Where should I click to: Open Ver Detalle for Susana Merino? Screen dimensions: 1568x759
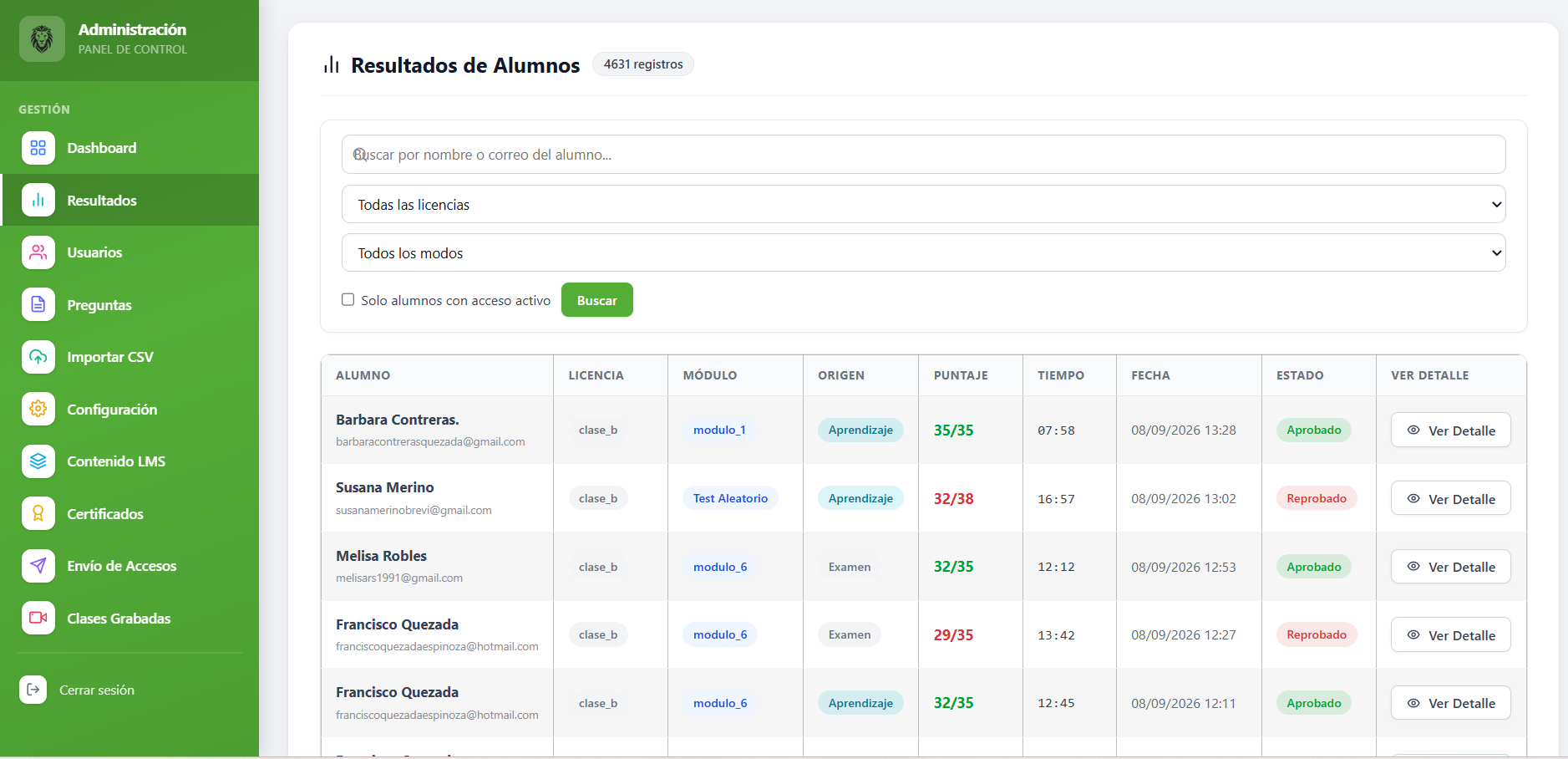click(x=1450, y=498)
